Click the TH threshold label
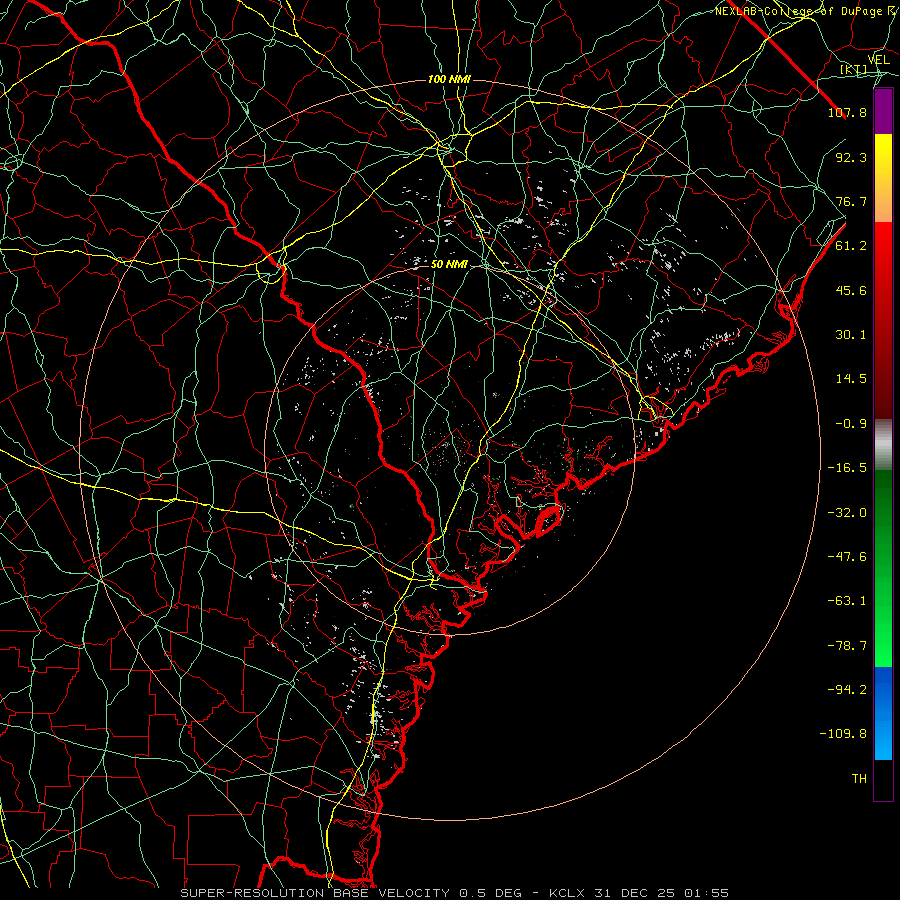 [x=859, y=779]
